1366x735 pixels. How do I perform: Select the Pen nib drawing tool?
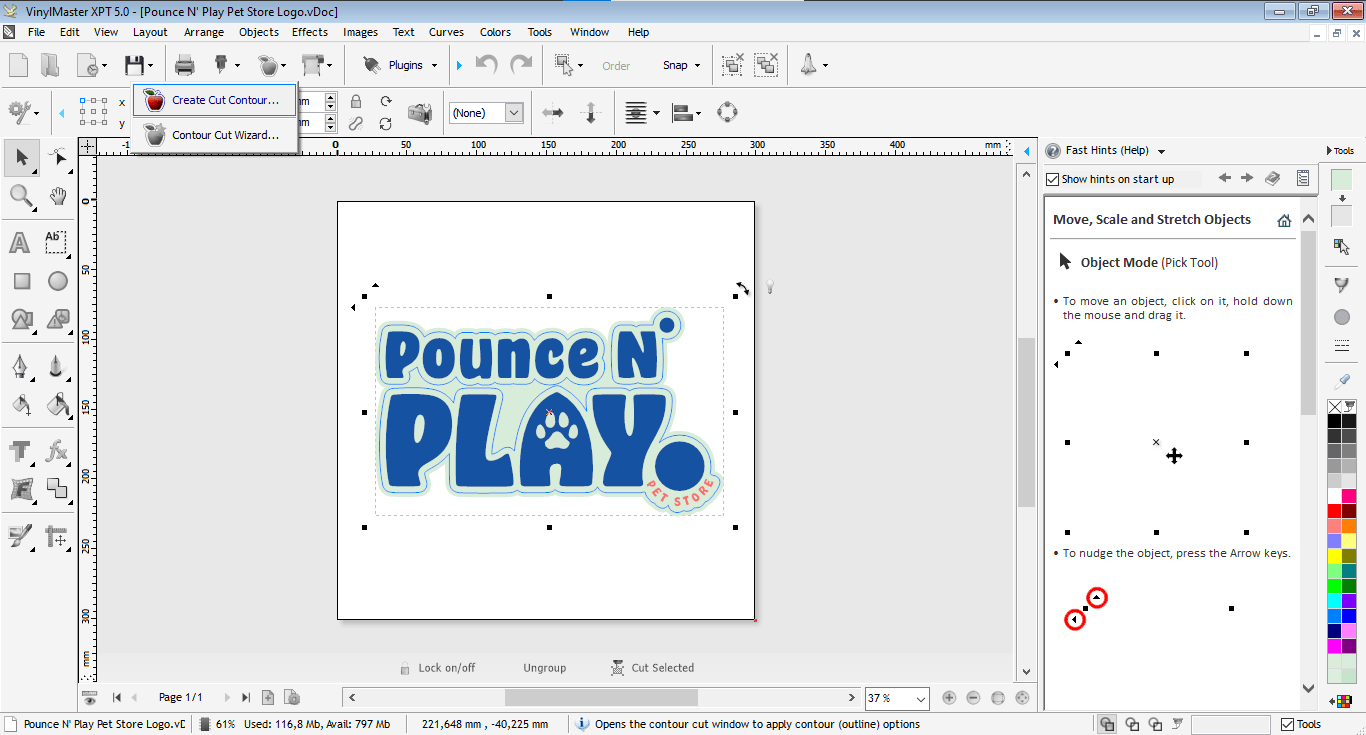(20, 366)
